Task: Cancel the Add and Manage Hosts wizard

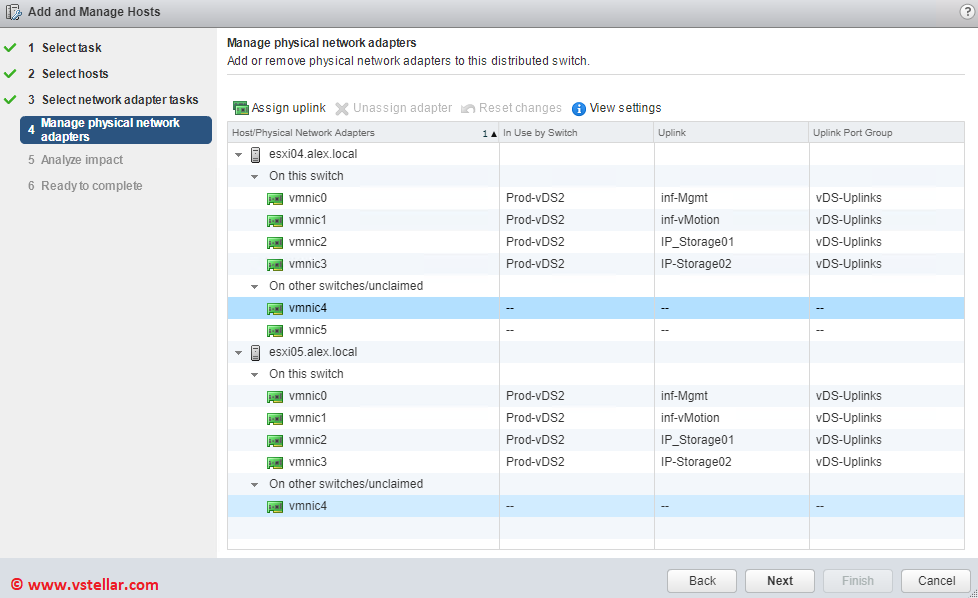Action: [x=935, y=581]
